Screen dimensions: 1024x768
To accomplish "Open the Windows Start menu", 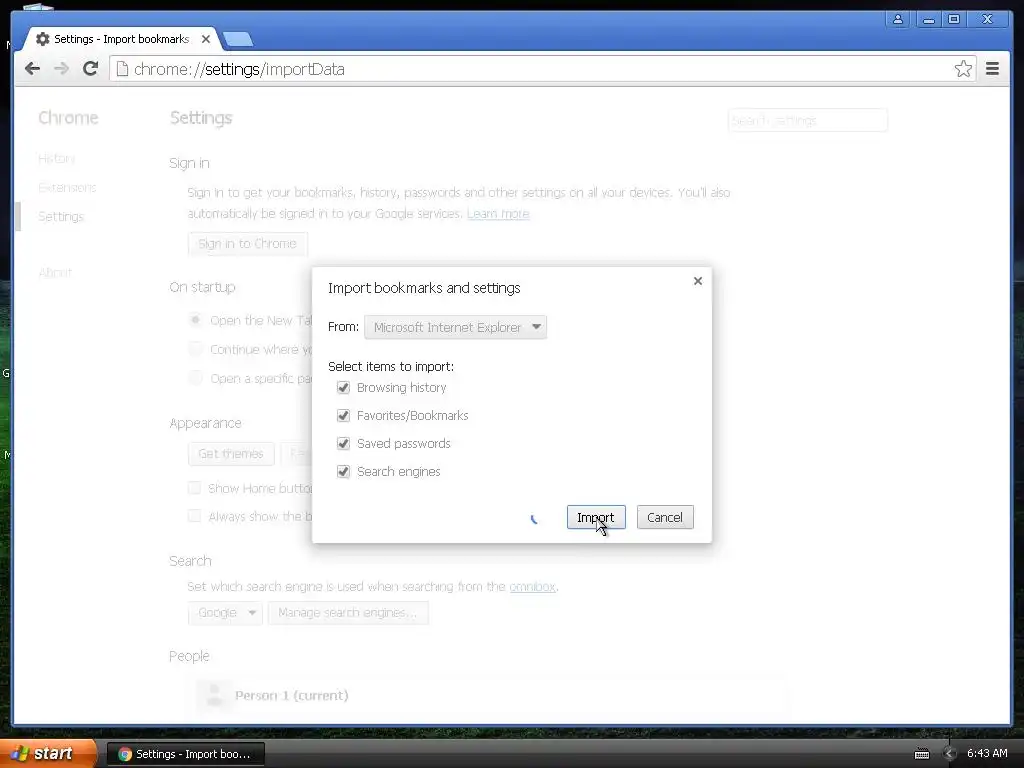I will click(48, 753).
